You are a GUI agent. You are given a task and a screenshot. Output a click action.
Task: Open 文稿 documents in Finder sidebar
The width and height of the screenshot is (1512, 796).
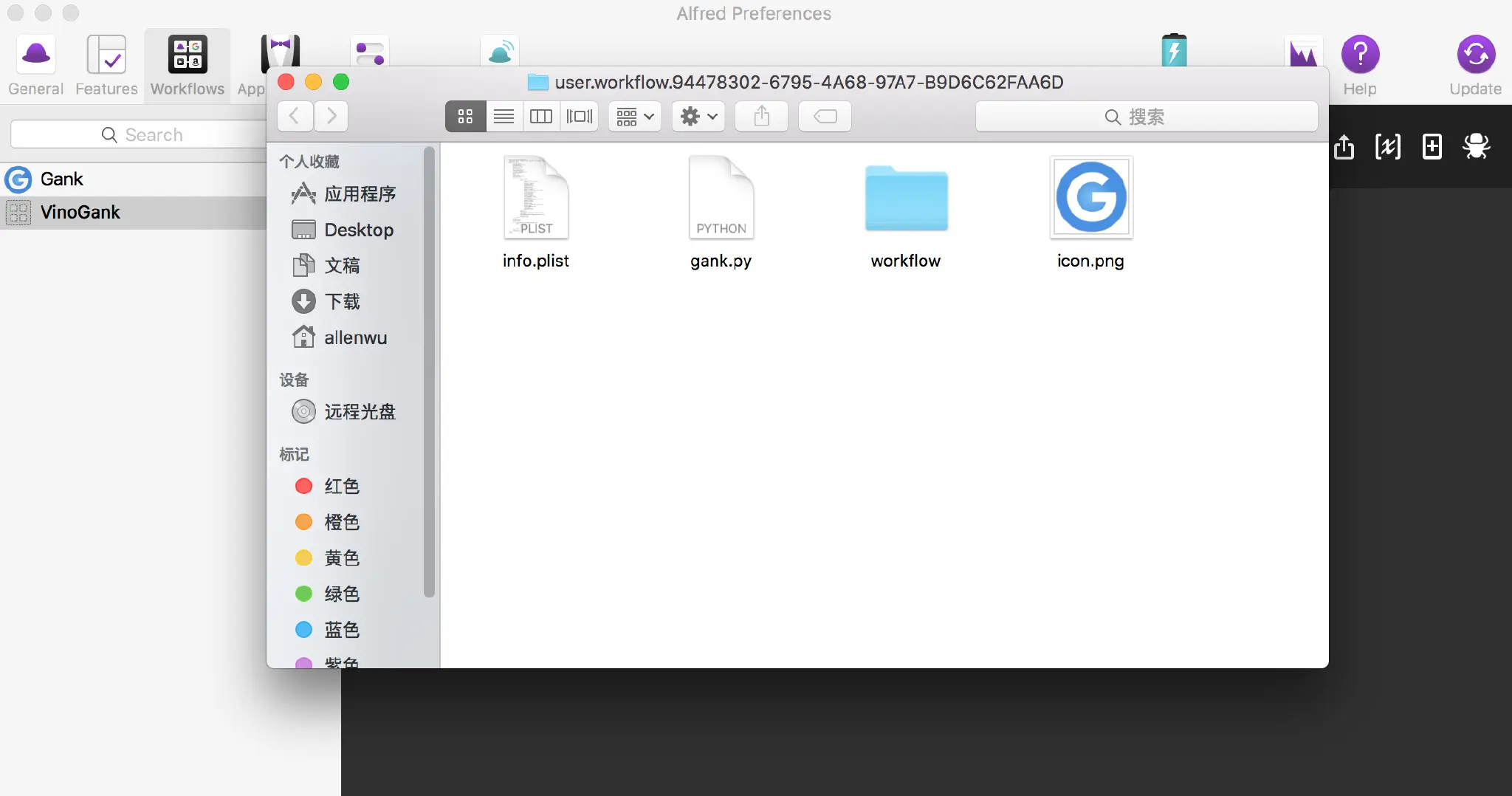[x=328, y=265]
